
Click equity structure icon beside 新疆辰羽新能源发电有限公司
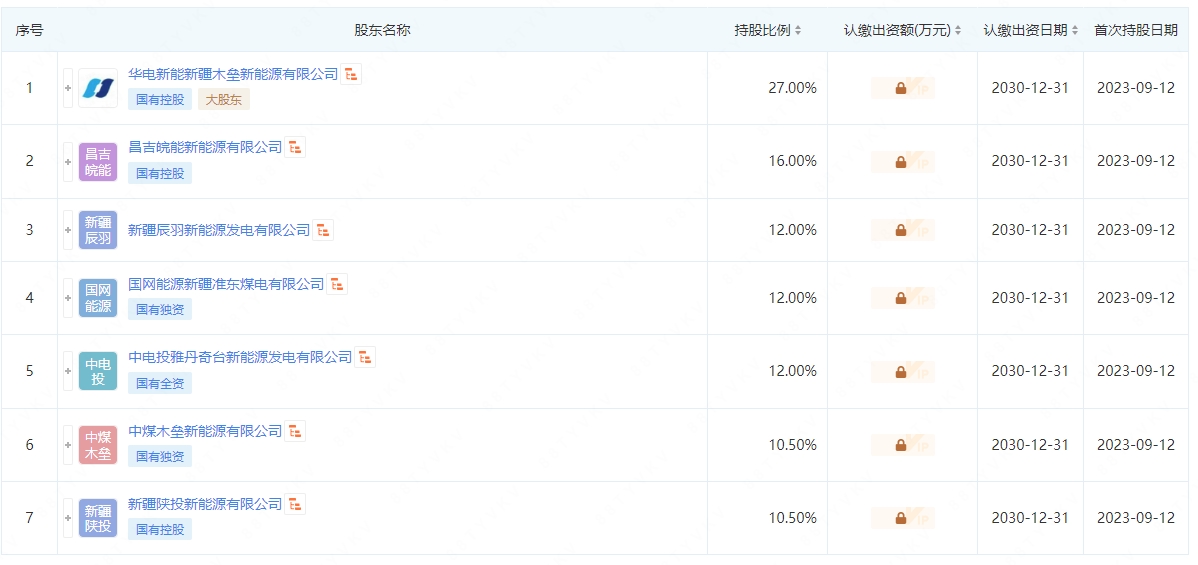[323, 230]
